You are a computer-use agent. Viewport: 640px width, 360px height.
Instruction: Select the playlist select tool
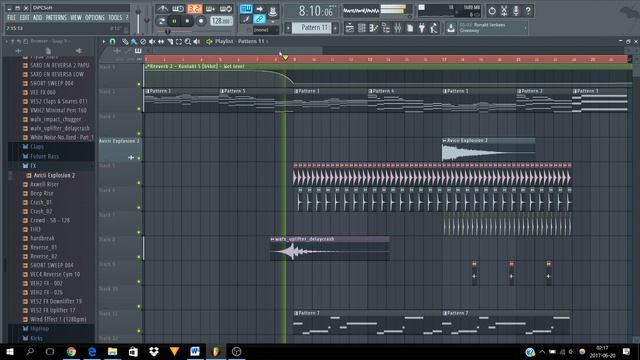coord(179,41)
